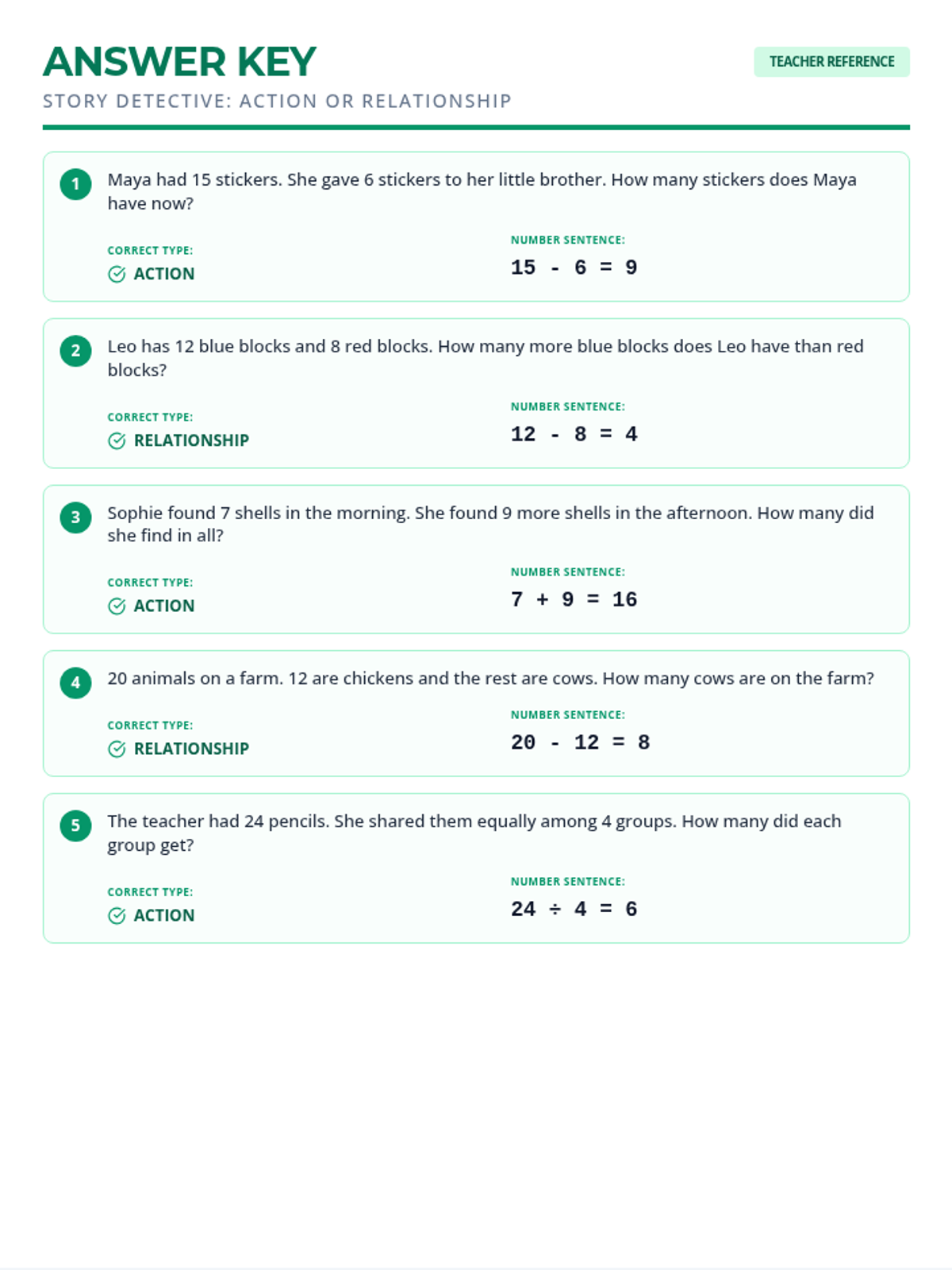
Task: Click the number 3 circle badge
Action: 75,518
